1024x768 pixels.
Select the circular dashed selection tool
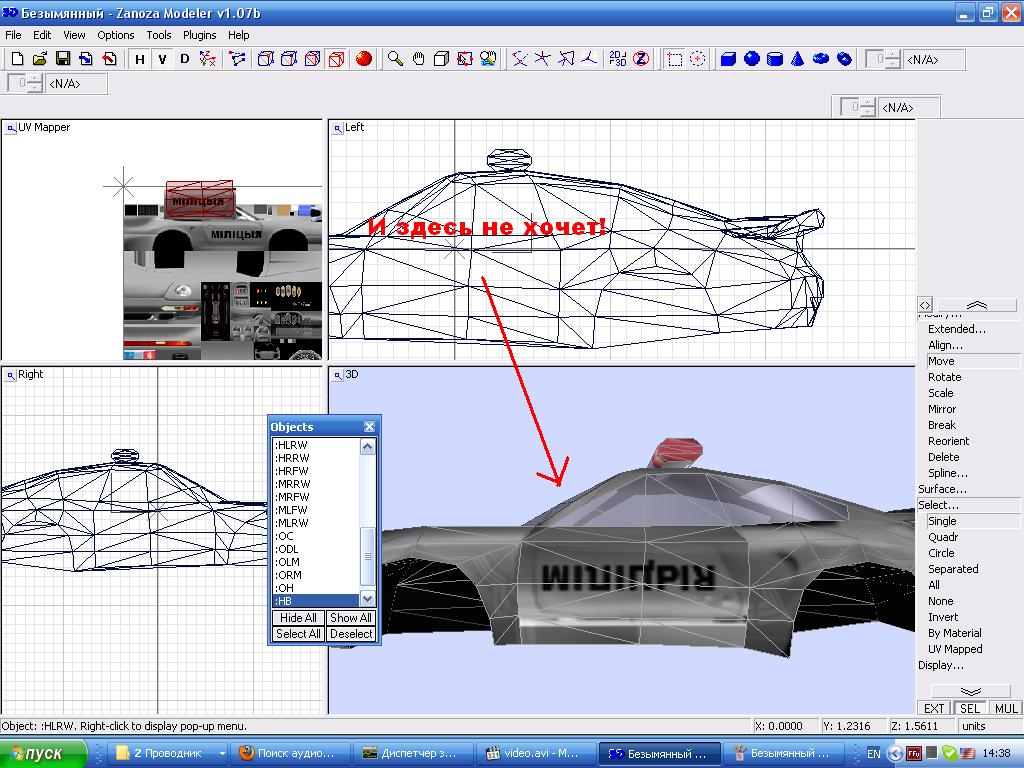pos(697,59)
